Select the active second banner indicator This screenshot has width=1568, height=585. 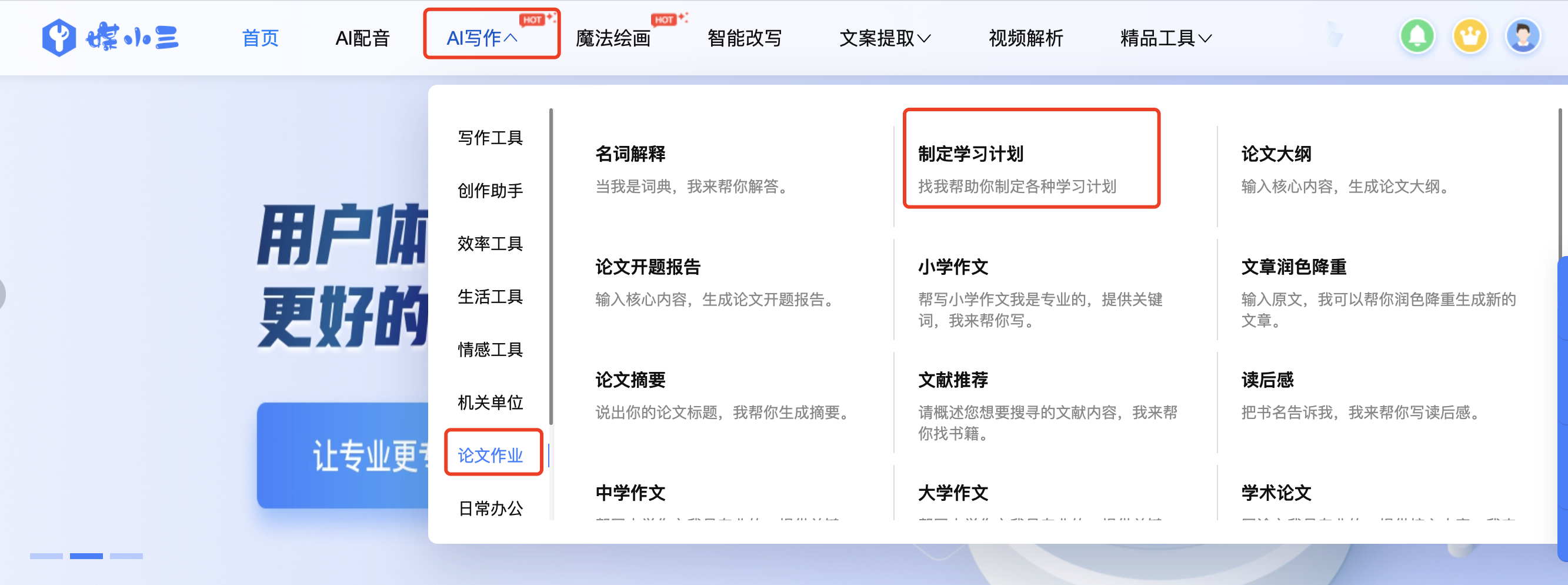pyautogui.click(x=86, y=556)
